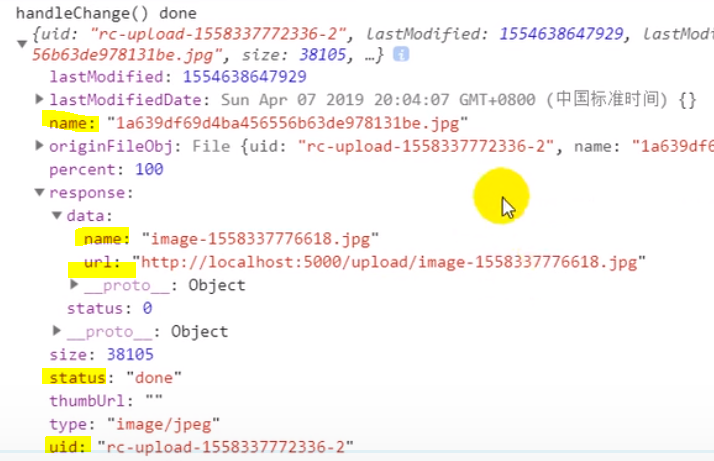Click the "originFileObj" property key
Image resolution: width=714 pixels, height=461 pixels.
[x=111, y=146]
